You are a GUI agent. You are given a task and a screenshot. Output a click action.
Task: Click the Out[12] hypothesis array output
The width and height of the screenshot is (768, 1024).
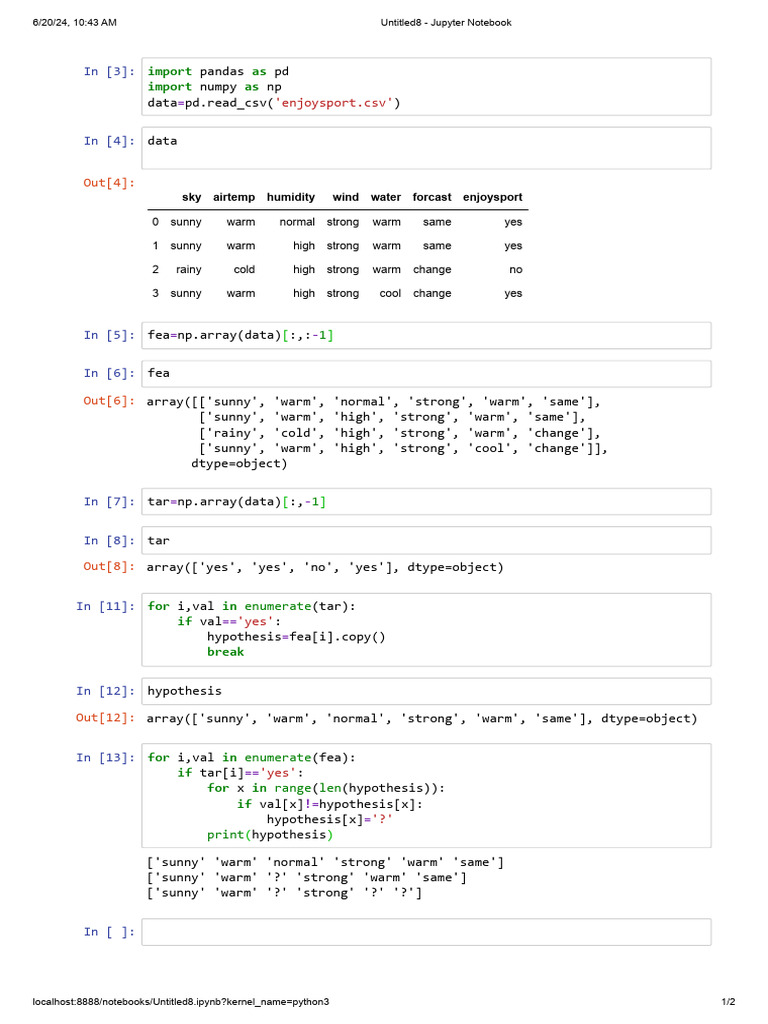tap(422, 718)
